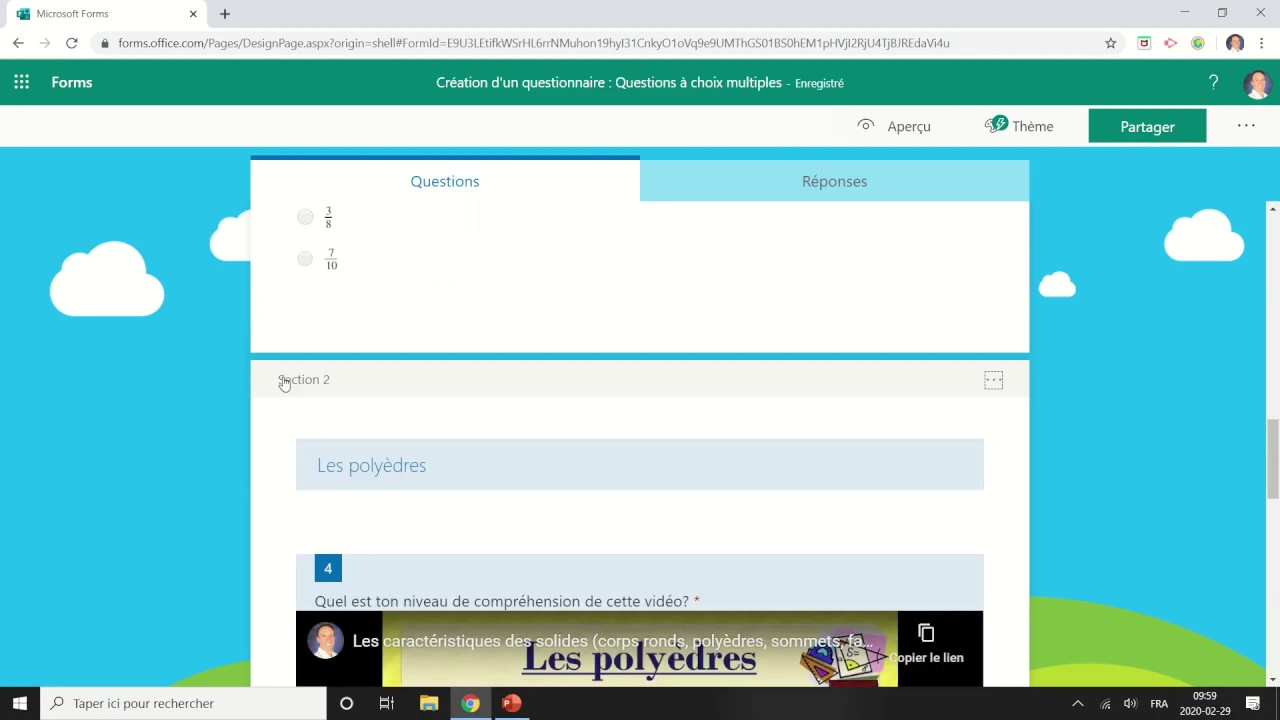Reload the page with the refresh icon
The image size is (1280, 720).
tap(72, 43)
